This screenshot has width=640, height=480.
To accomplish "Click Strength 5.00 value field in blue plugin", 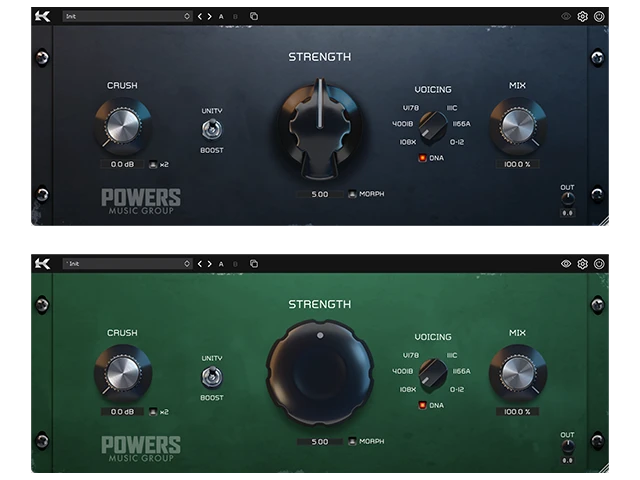I will tap(320, 194).
